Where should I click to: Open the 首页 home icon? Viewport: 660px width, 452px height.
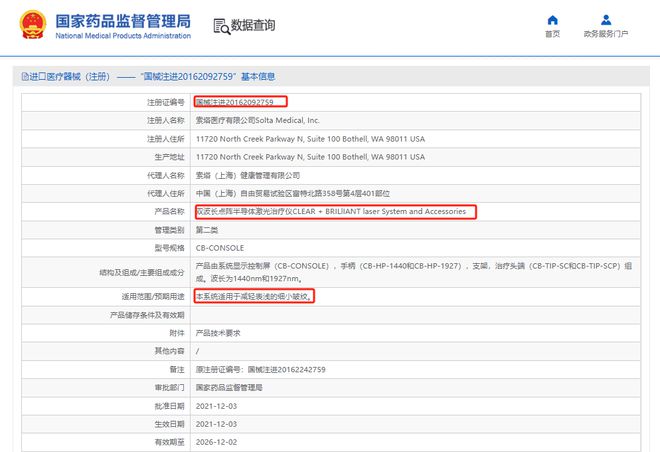point(553,20)
